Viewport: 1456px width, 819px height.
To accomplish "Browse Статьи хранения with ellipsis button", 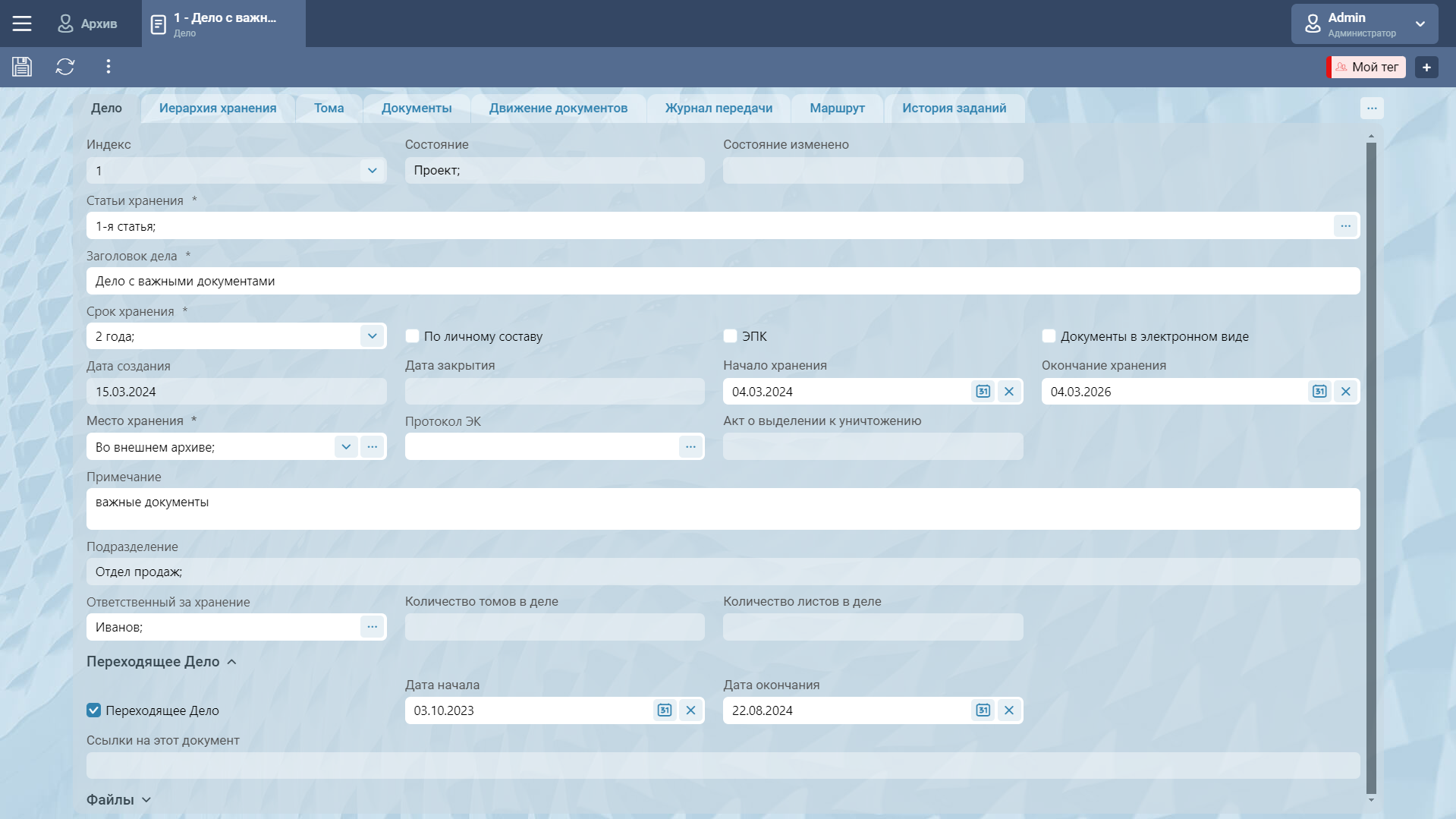I will [x=1345, y=226].
